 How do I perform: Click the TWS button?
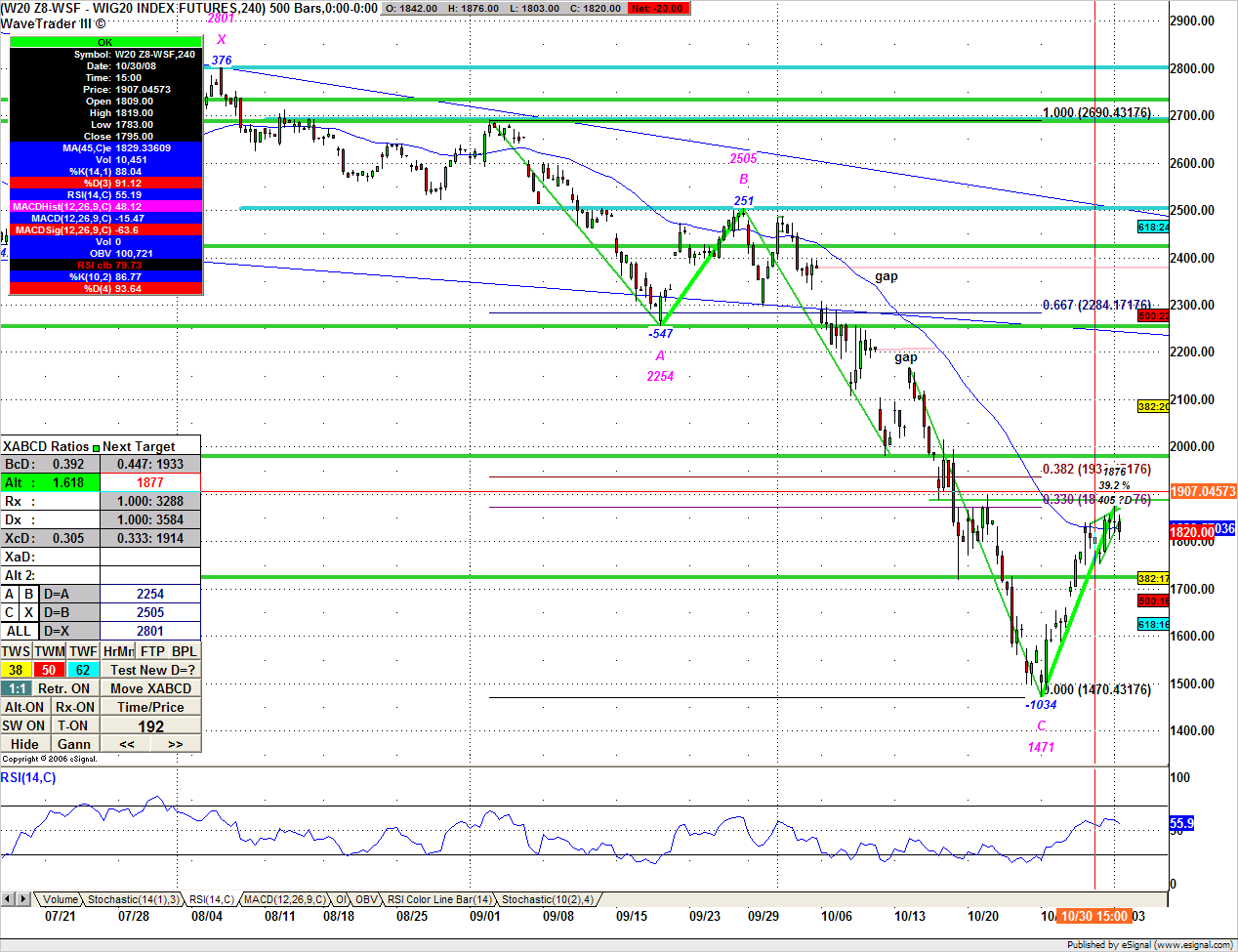click(x=17, y=651)
